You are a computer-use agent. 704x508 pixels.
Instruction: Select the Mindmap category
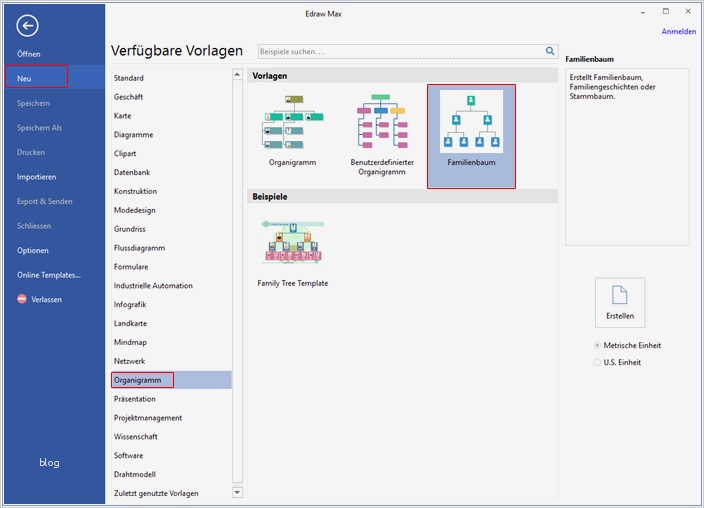pos(130,342)
